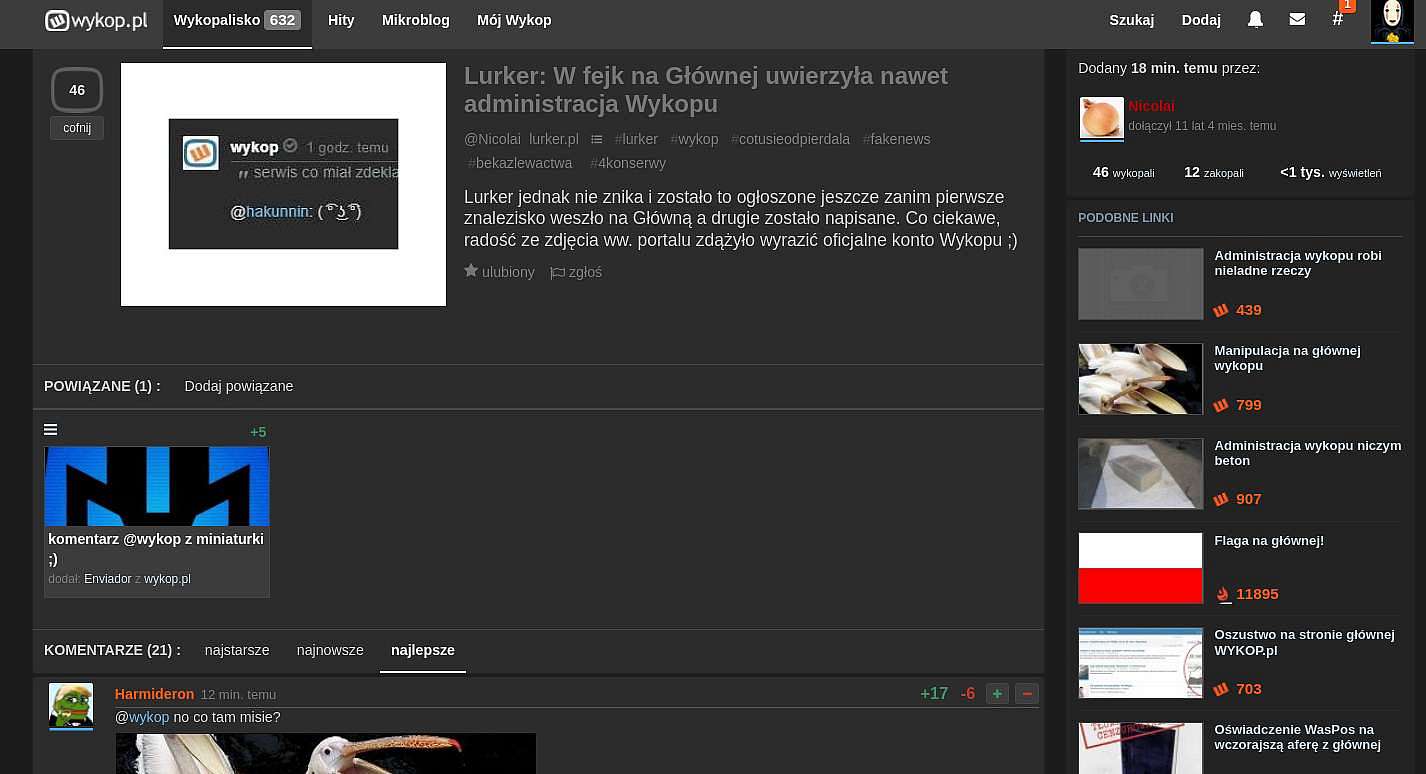Screen dimensions: 1426x774
Task: Sort comments by najnowsze
Action: coord(330,650)
